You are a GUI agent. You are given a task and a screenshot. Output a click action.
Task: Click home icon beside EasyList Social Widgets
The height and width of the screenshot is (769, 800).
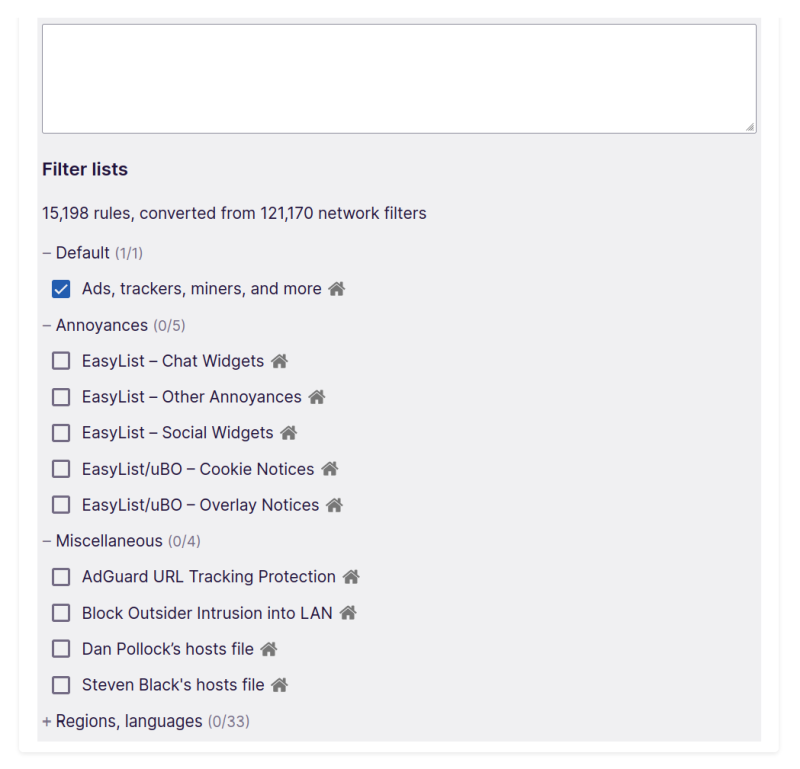tap(289, 432)
